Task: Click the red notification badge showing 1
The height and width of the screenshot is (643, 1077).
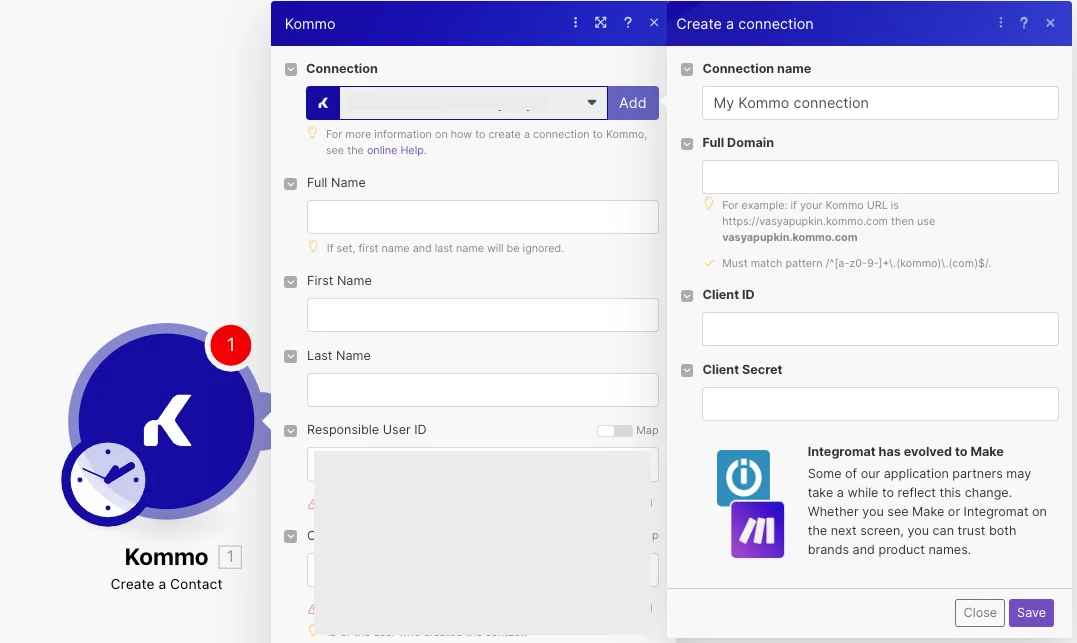Action: [230, 345]
